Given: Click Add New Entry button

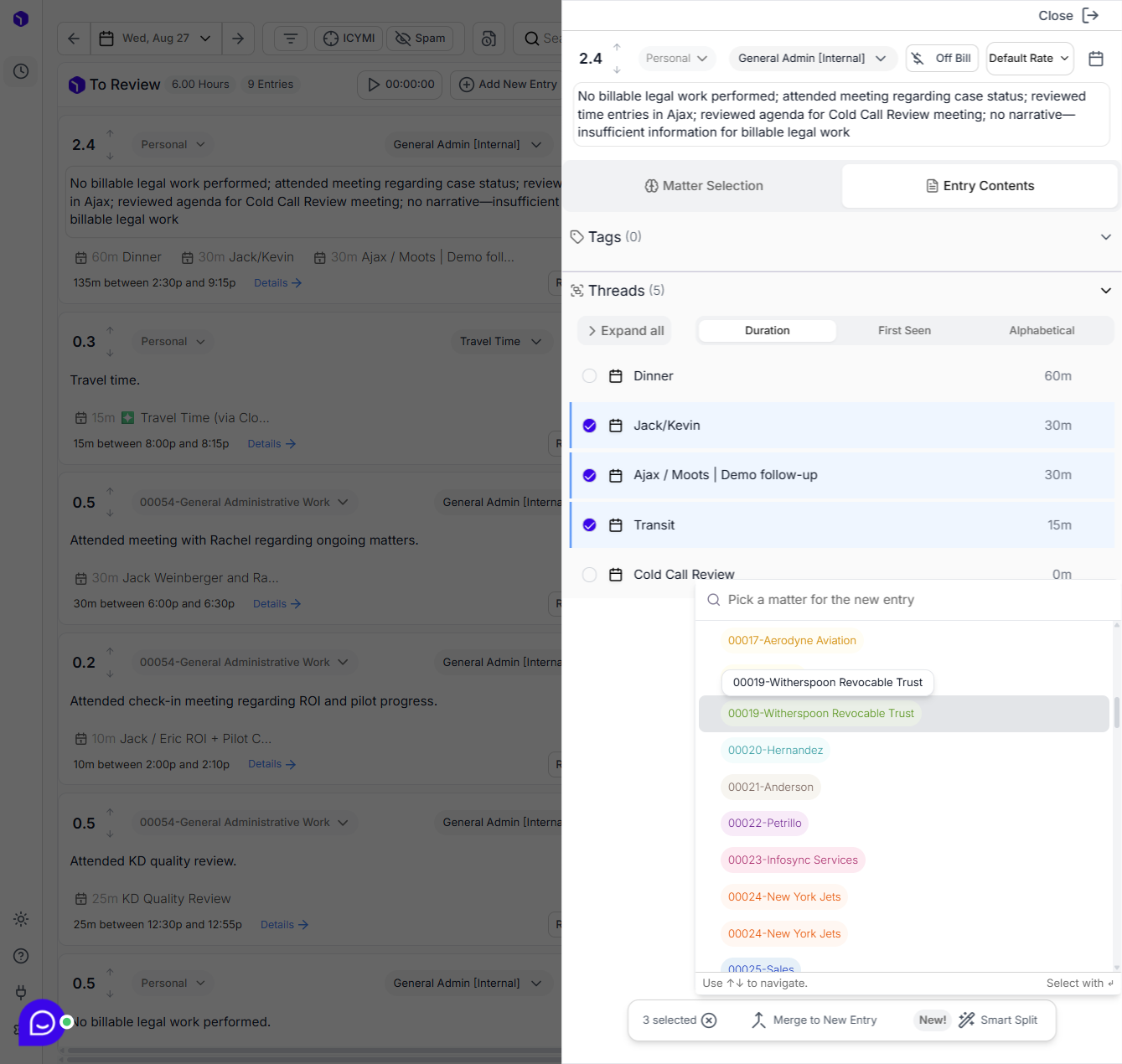Looking at the screenshot, I should click(x=508, y=85).
